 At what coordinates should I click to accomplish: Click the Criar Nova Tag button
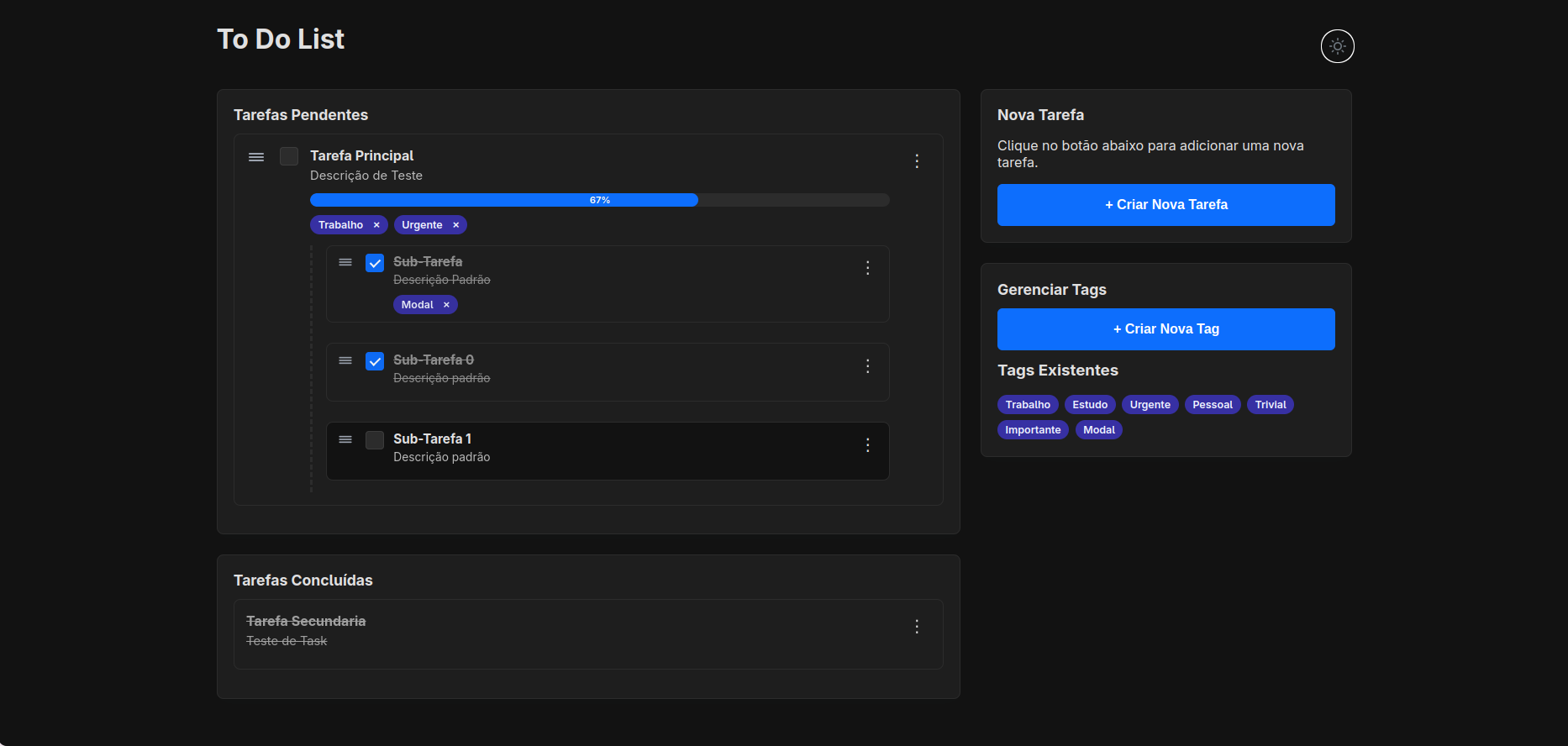pos(1165,329)
